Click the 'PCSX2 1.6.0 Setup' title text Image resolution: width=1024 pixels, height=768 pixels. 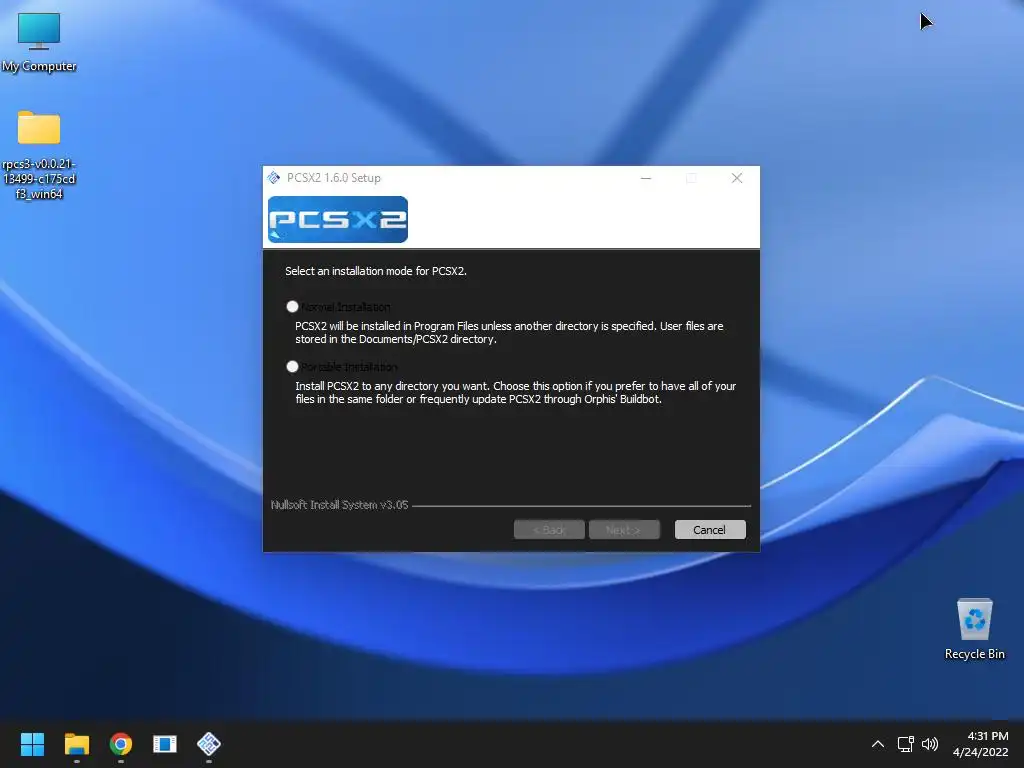334,178
